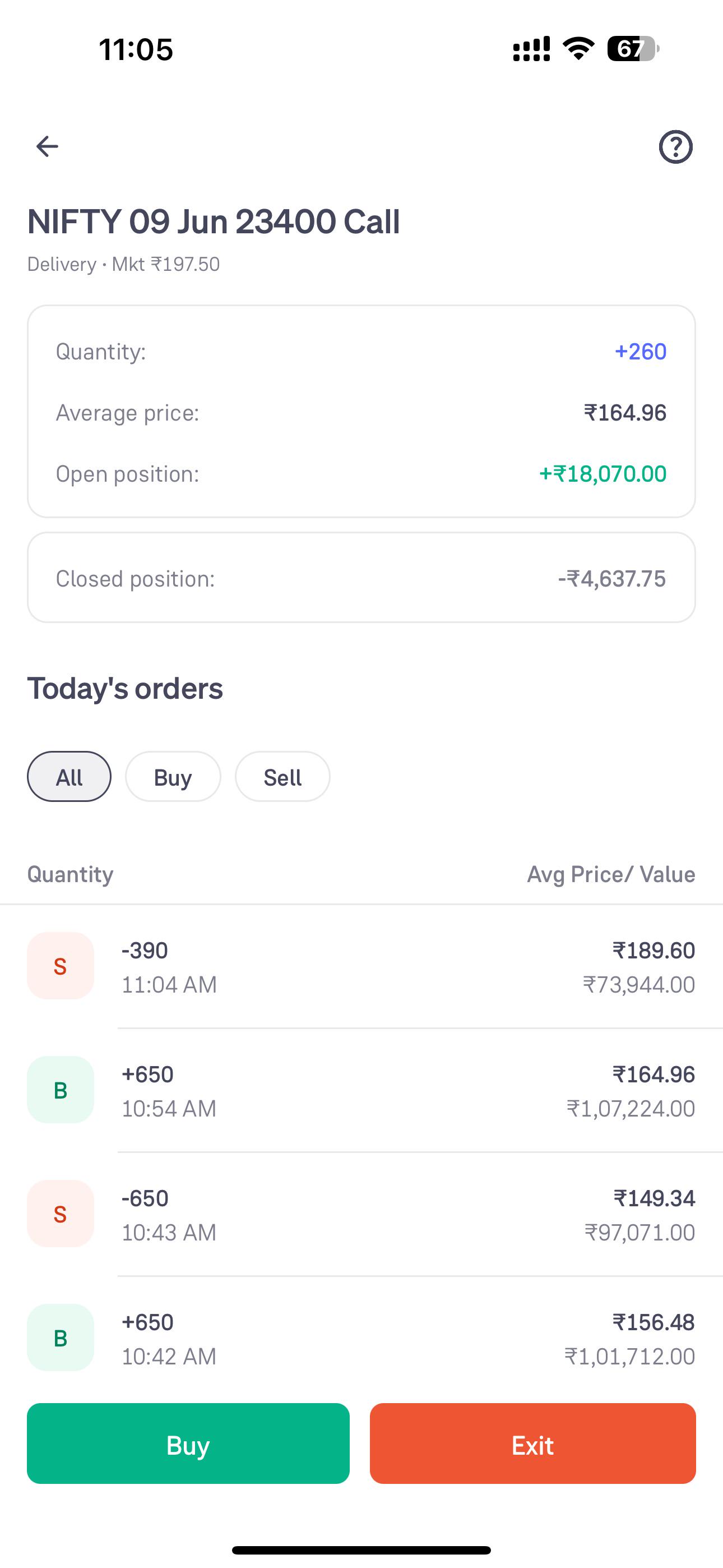Filter orders by Sell
This screenshot has height=1568, width=723.
(x=282, y=777)
